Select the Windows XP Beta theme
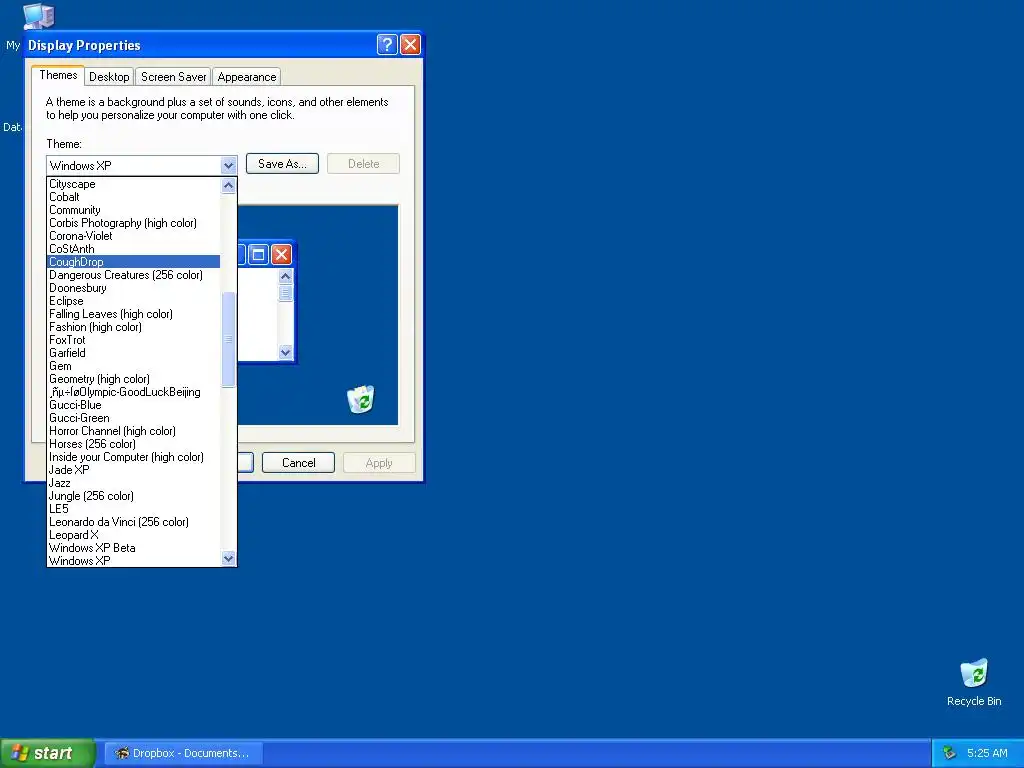The image size is (1024, 768). [x=134, y=548]
